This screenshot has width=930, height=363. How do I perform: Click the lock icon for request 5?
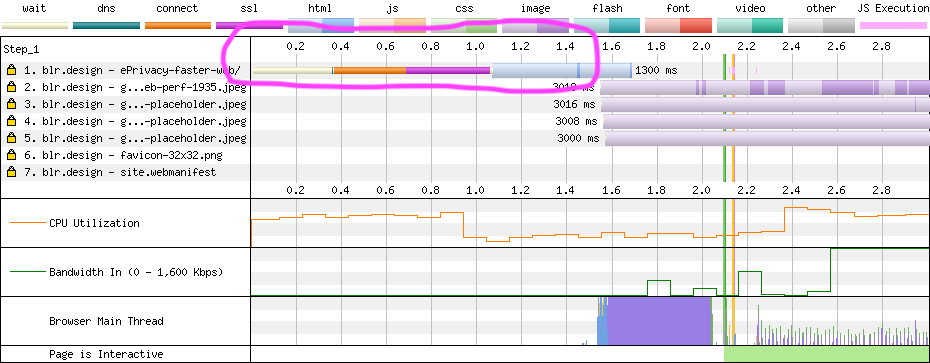coord(11,138)
